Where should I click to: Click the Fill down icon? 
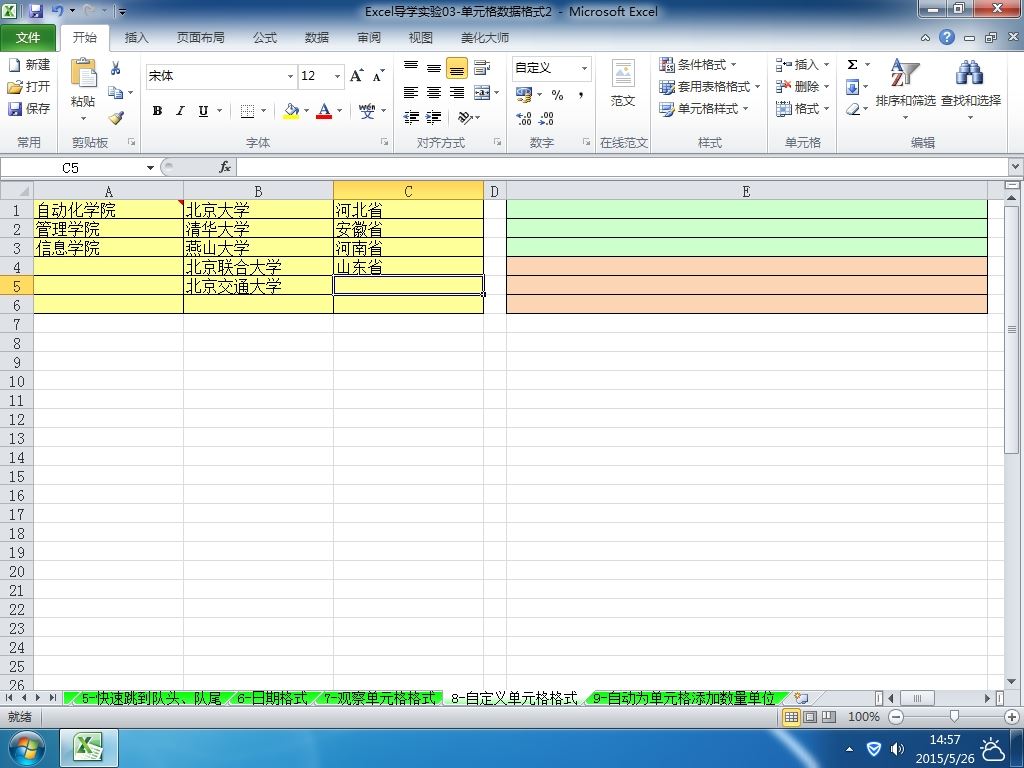pos(852,87)
